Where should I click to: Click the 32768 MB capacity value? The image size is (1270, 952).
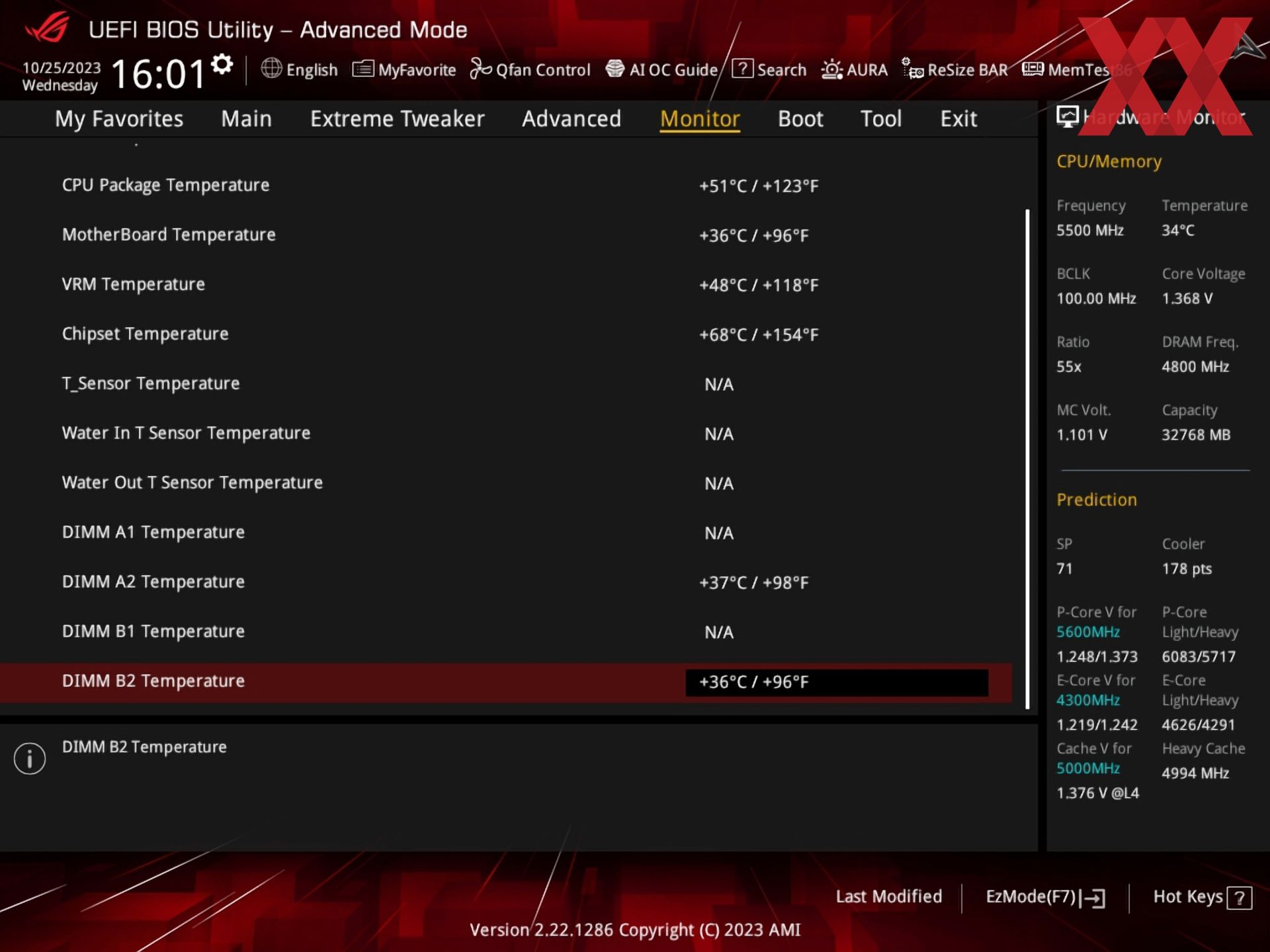tap(1196, 435)
